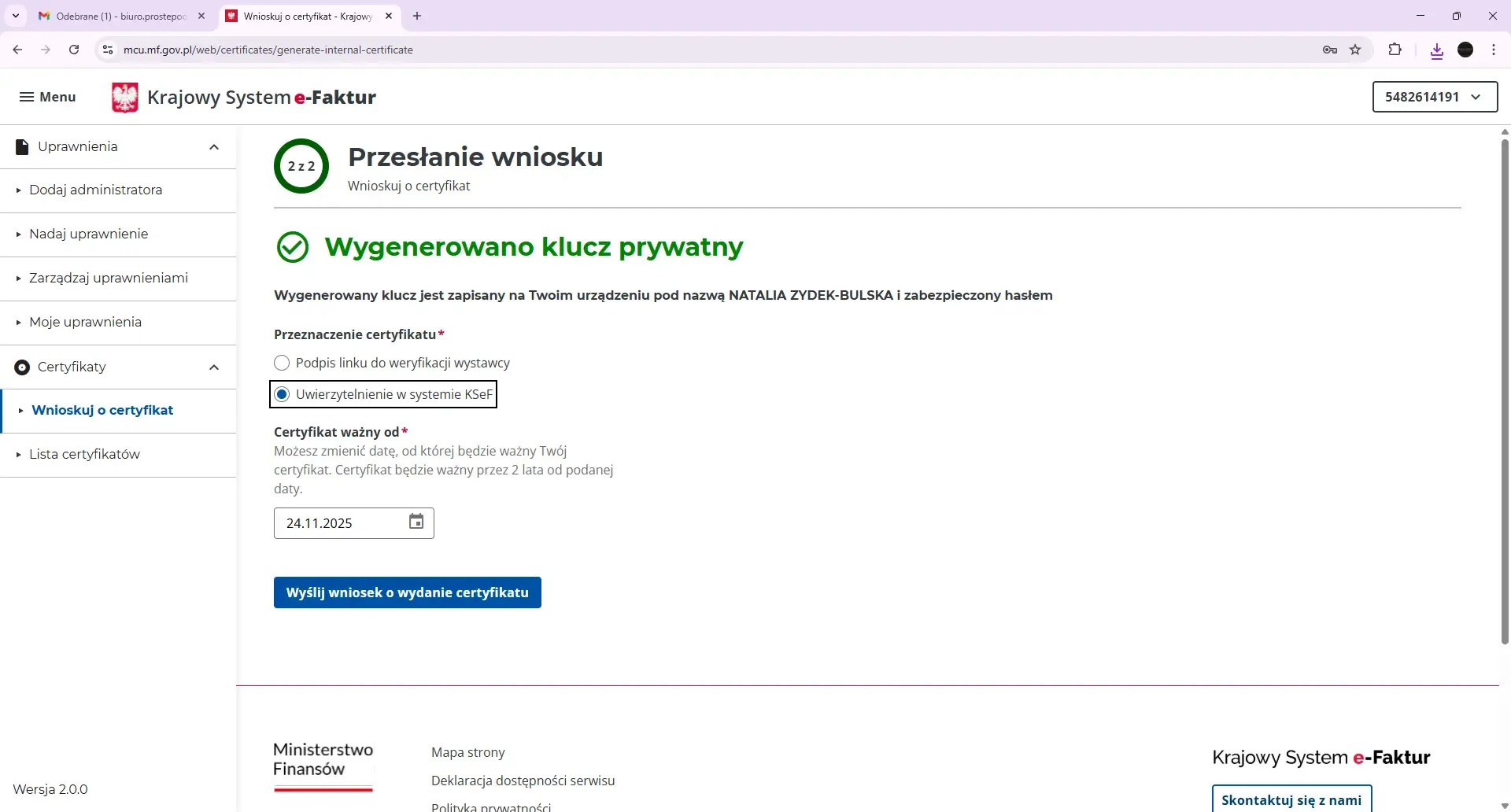Open the browser Extensions icon
This screenshot has width=1511, height=812.
1395,50
